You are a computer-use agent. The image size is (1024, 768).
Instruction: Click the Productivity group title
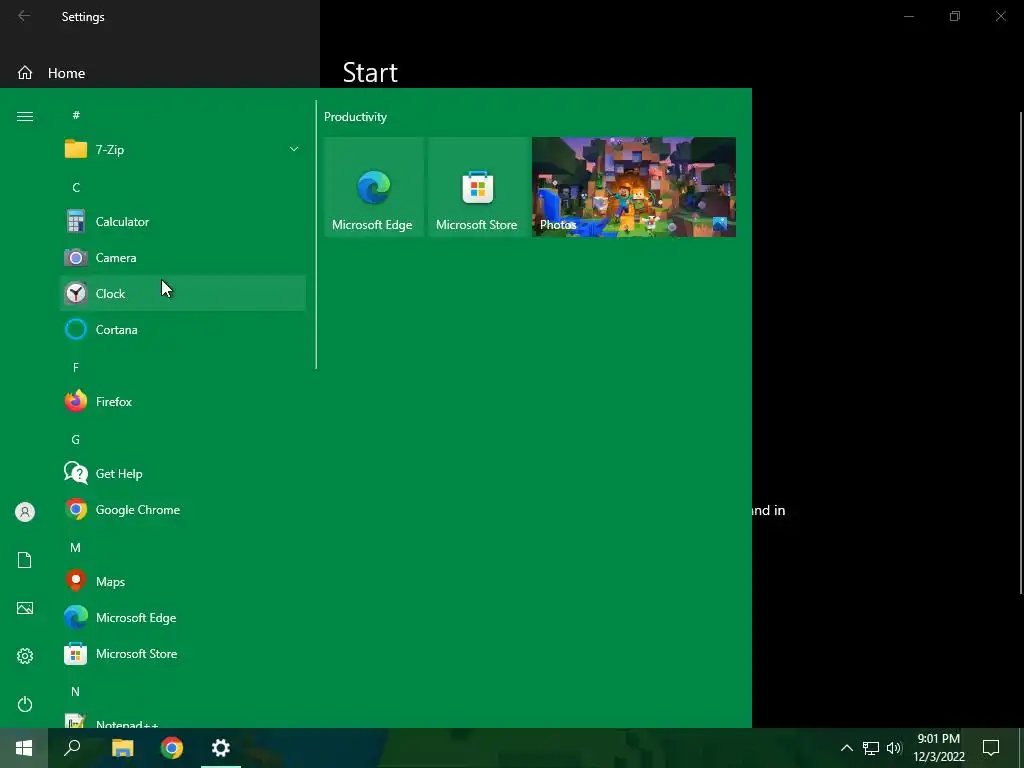(x=355, y=117)
